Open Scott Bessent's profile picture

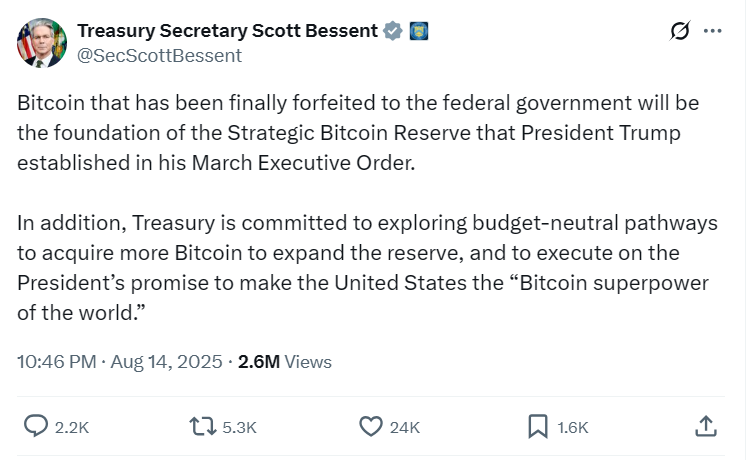point(42,42)
